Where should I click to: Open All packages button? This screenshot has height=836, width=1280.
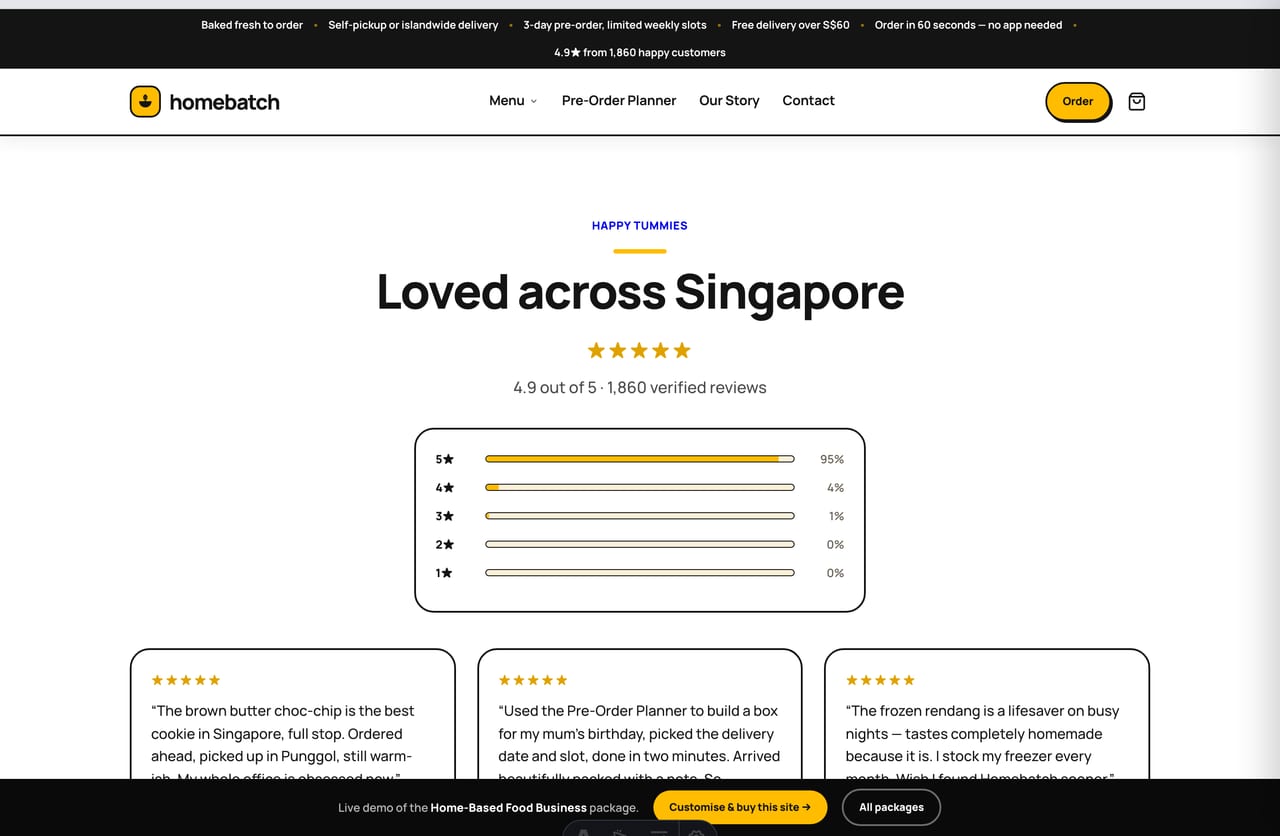(x=891, y=807)
